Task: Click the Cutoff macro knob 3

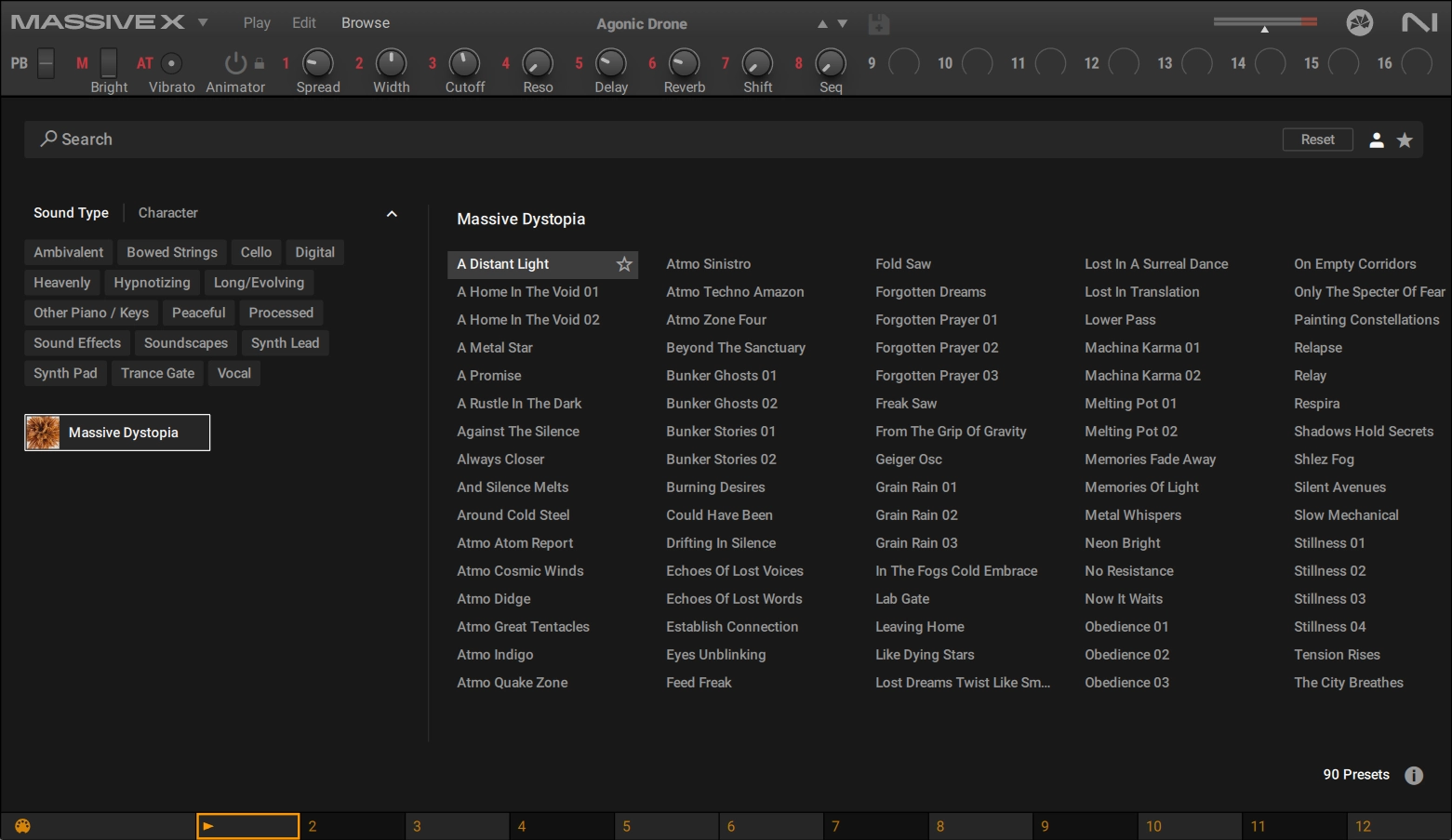Action: (464, 63)
